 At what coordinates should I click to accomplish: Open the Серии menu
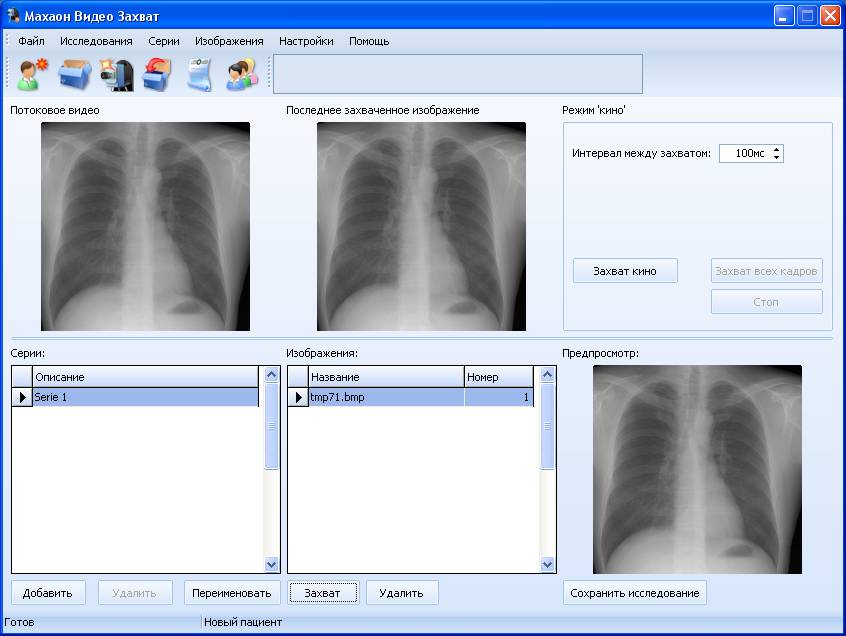point(163,41)
